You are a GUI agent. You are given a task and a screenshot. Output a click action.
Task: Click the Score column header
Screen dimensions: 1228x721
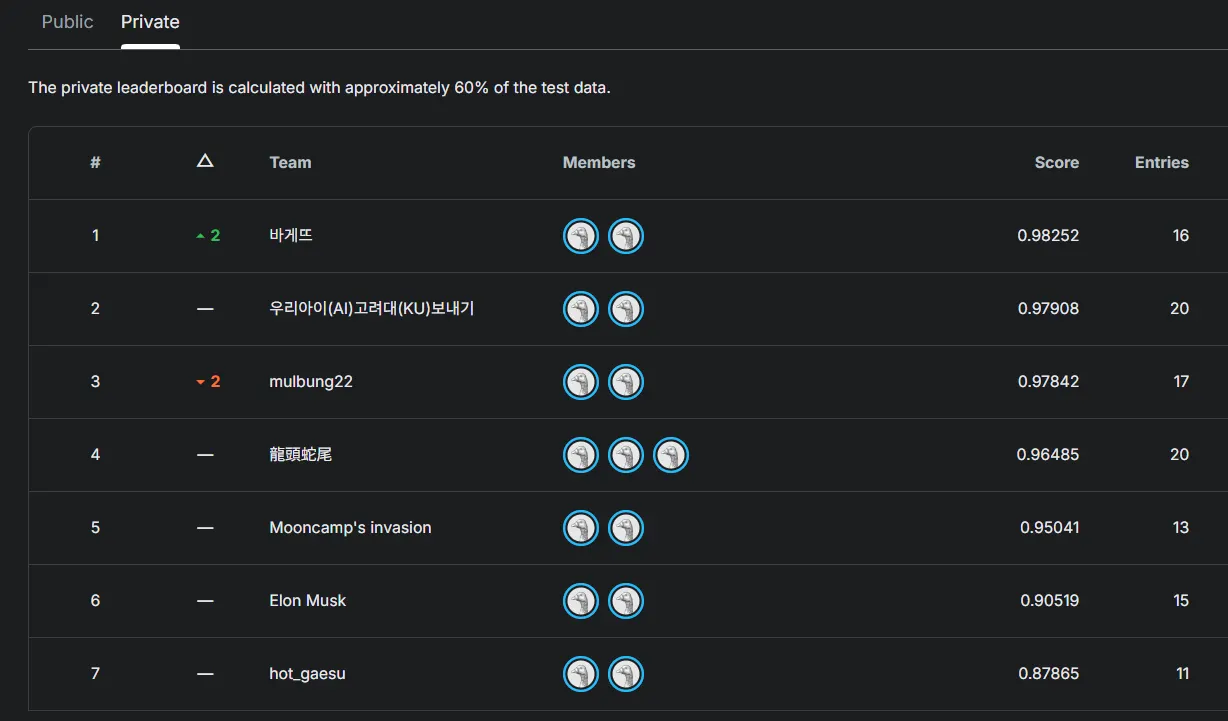pyautogui.click(x=1056, y=162)
